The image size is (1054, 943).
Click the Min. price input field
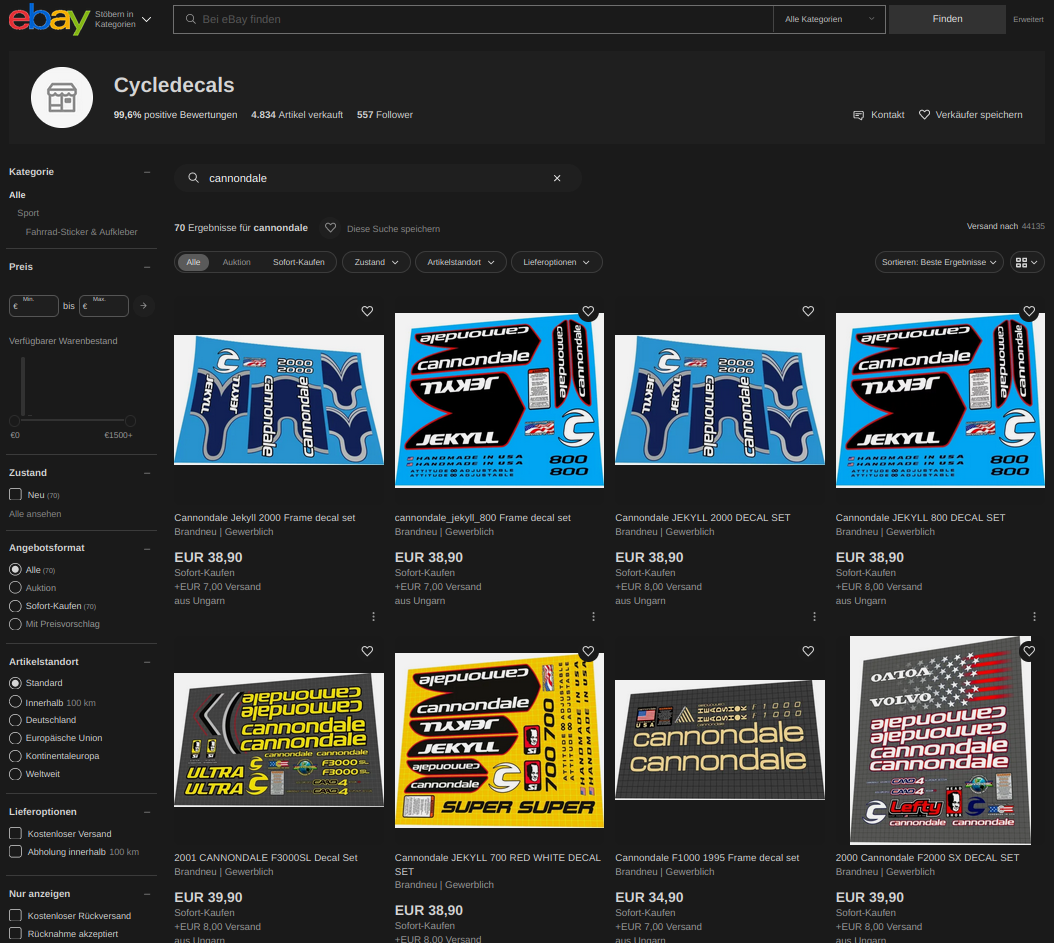click(34, 306)
